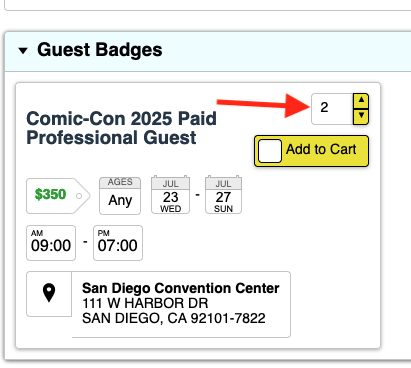This screenshot has width=411, height=368.
Task: Select the Jul 27 Sun calendar icon
Action: [x=223, y=195]
